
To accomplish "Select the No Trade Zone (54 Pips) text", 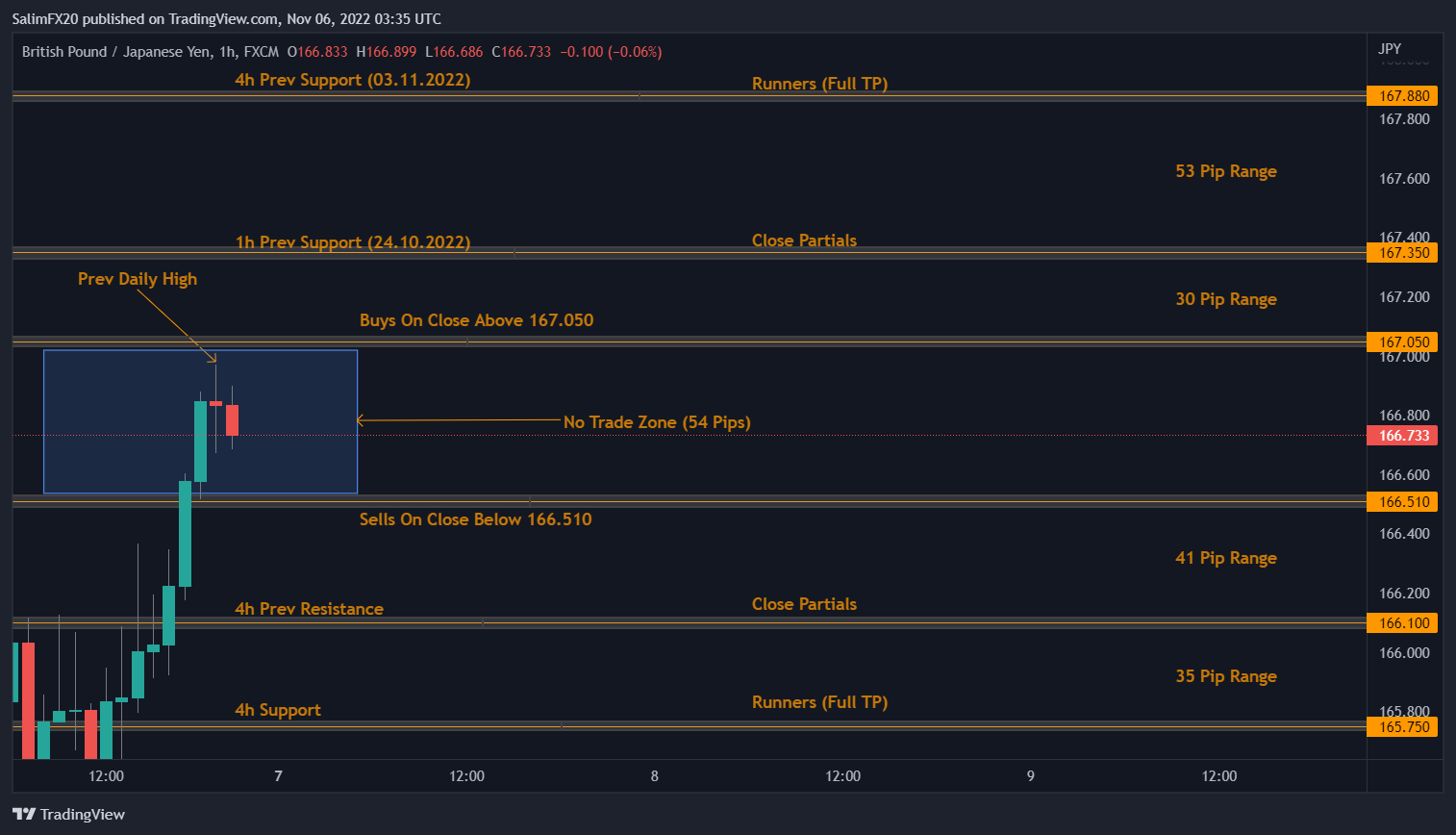I will (657, 422).
